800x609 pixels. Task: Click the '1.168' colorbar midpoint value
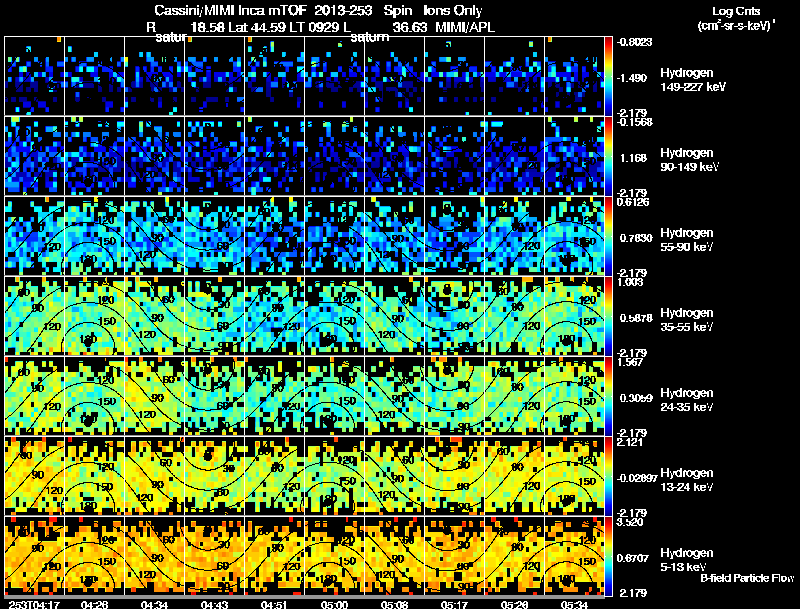[633, 158]
